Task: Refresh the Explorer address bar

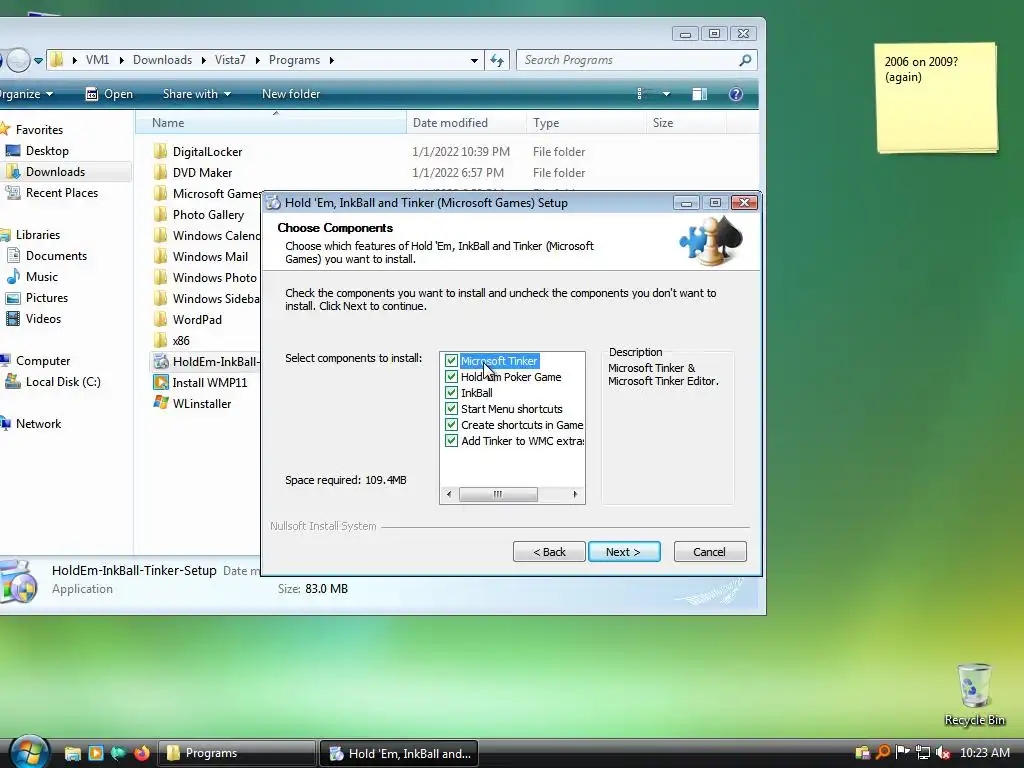Action: coord(498,60)
